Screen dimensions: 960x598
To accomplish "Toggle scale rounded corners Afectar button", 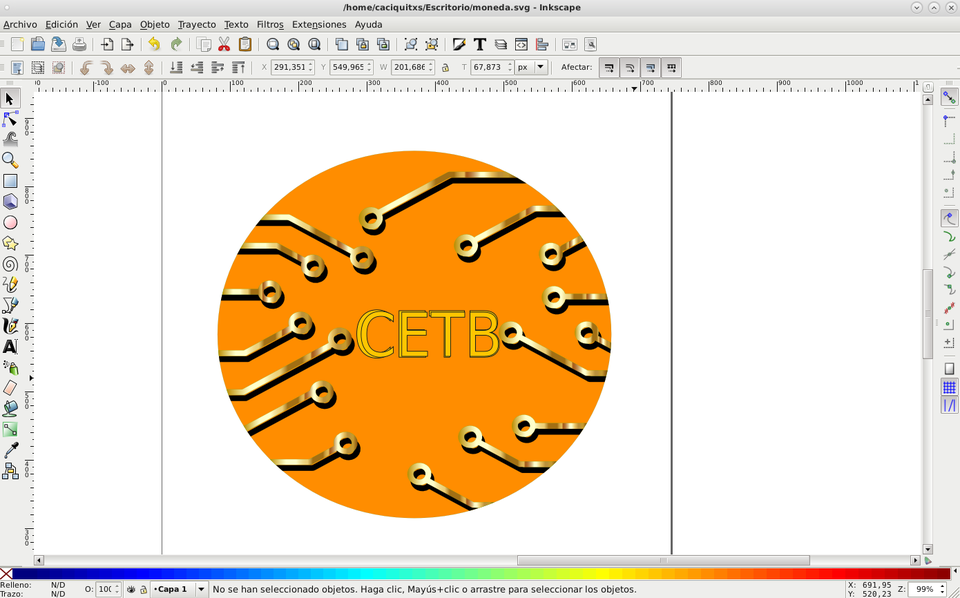I will click(630, 67).
